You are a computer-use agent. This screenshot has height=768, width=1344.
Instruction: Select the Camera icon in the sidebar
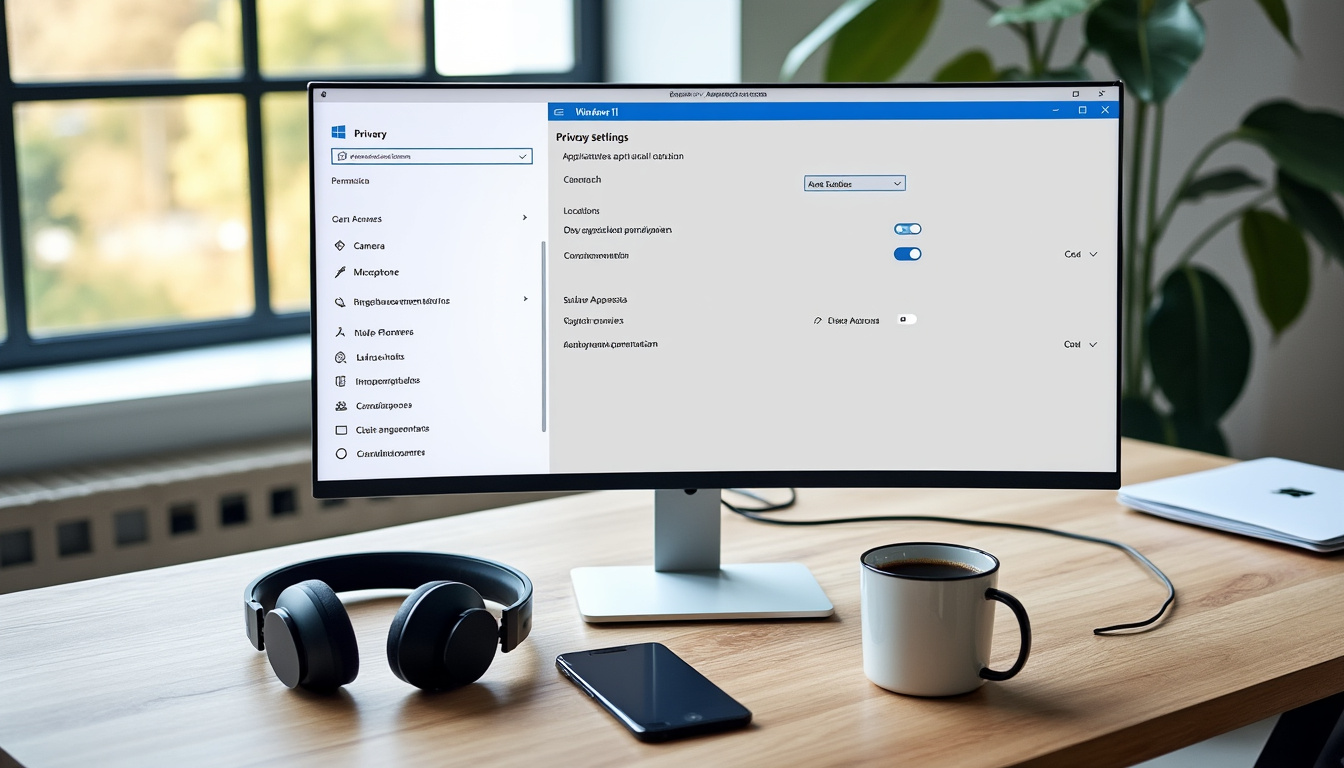pos(339,245)
